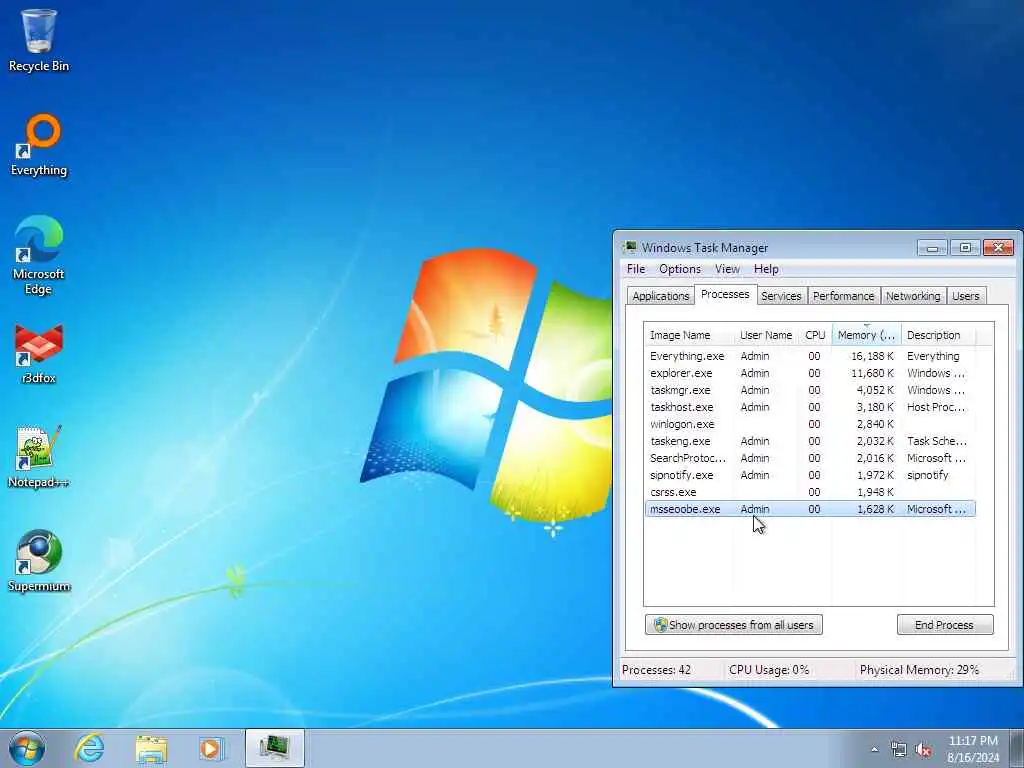Click the 11,680 K memory value
This screenshot has height=768, width=1024.
(x=872, y=373)
